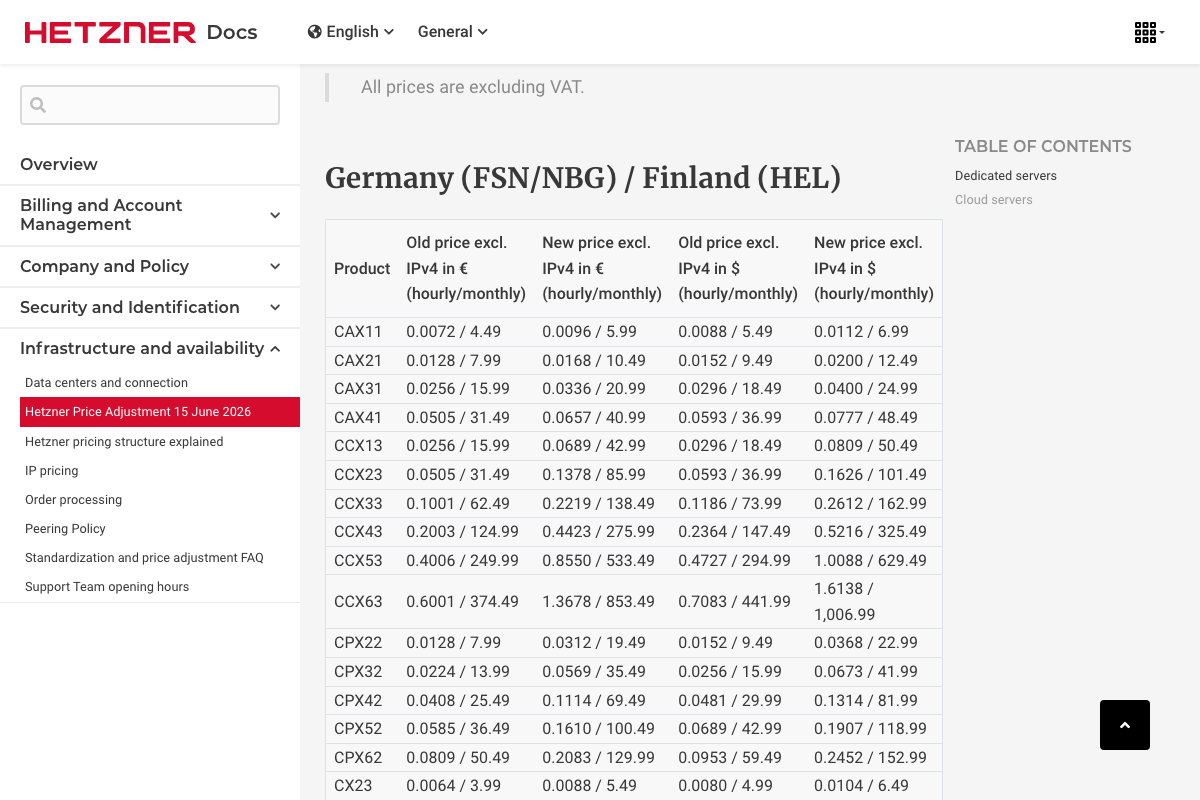The height and width of the screenshot is (800, 1200).
Task: Click the CPX62 product cell
Action: pyautogui.click(x=362, y=757)
